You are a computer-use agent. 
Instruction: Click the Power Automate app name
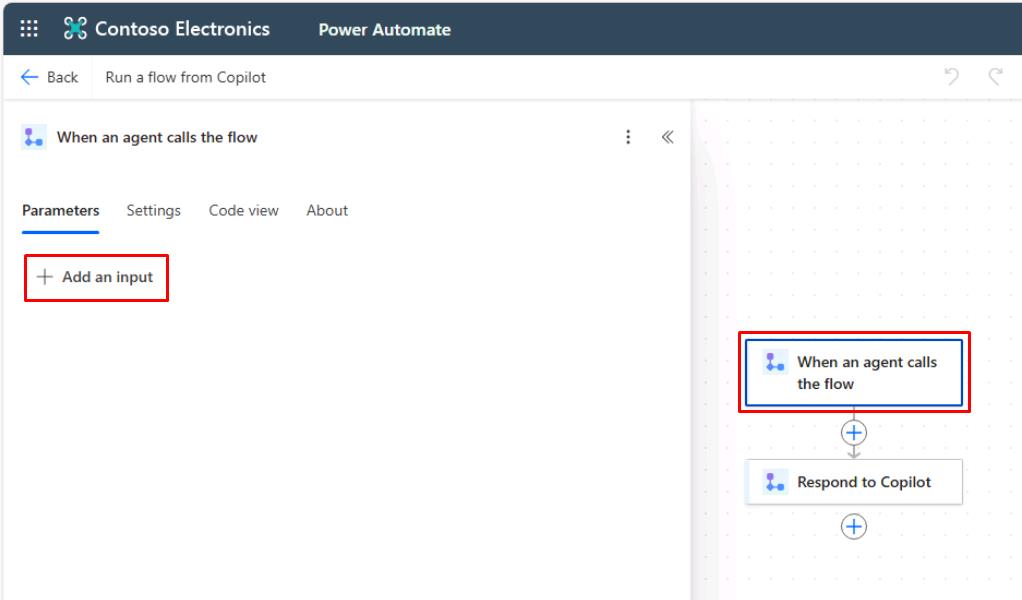tap(384, 30)
